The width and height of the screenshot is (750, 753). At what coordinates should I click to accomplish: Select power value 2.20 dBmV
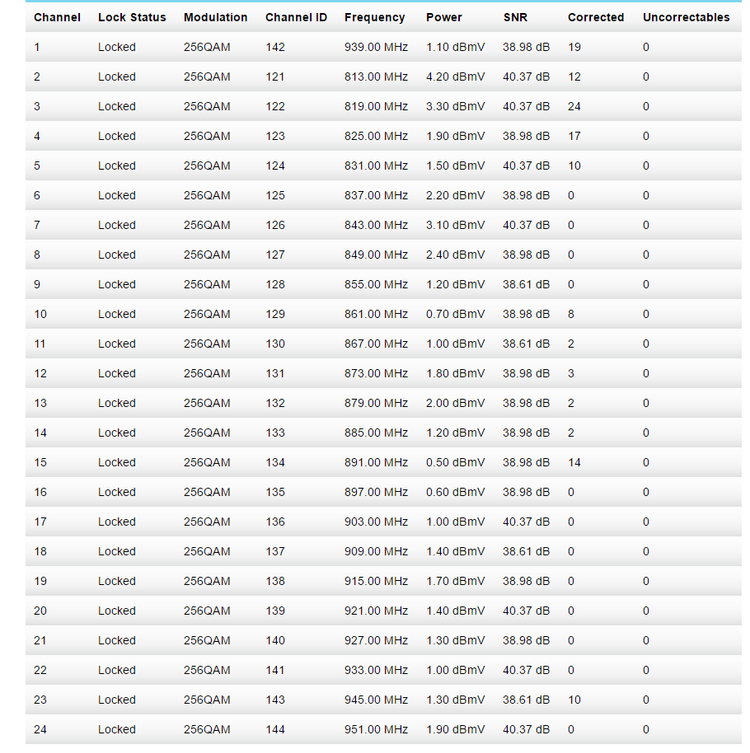point(455,195)
